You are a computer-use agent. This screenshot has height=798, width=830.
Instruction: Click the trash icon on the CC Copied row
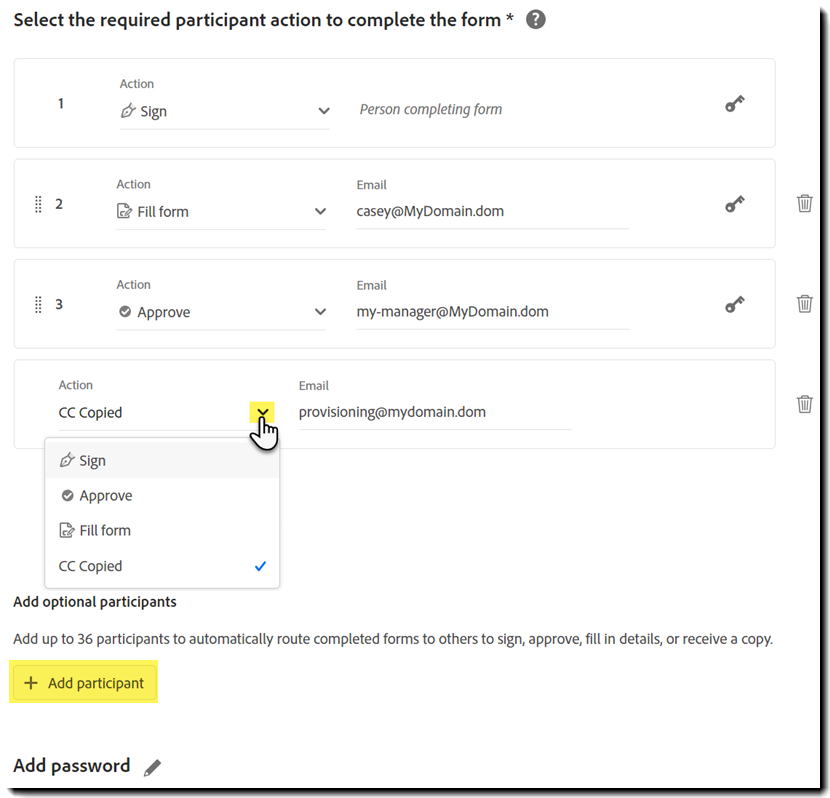805,404
